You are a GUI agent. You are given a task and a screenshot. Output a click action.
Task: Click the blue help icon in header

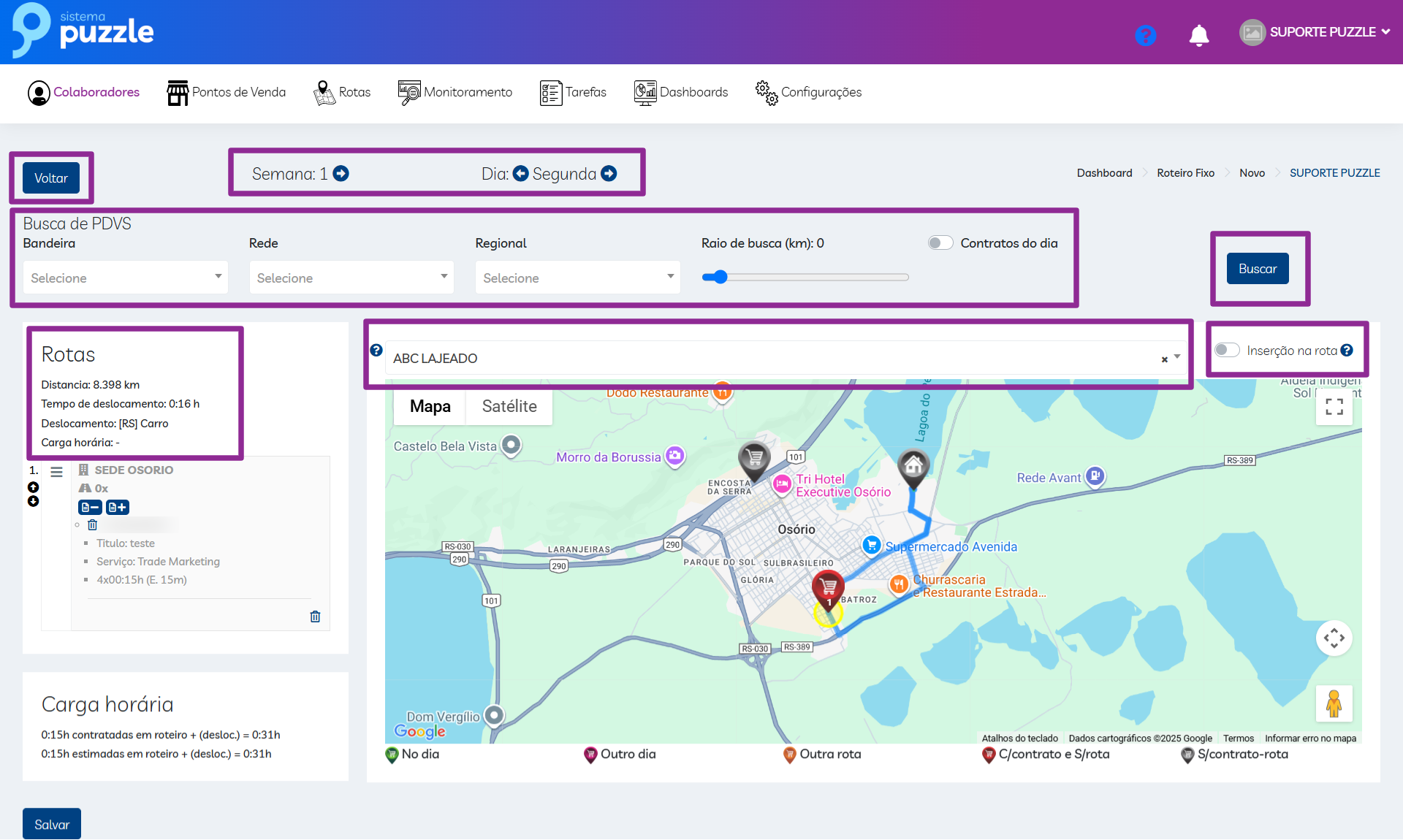1145,34
